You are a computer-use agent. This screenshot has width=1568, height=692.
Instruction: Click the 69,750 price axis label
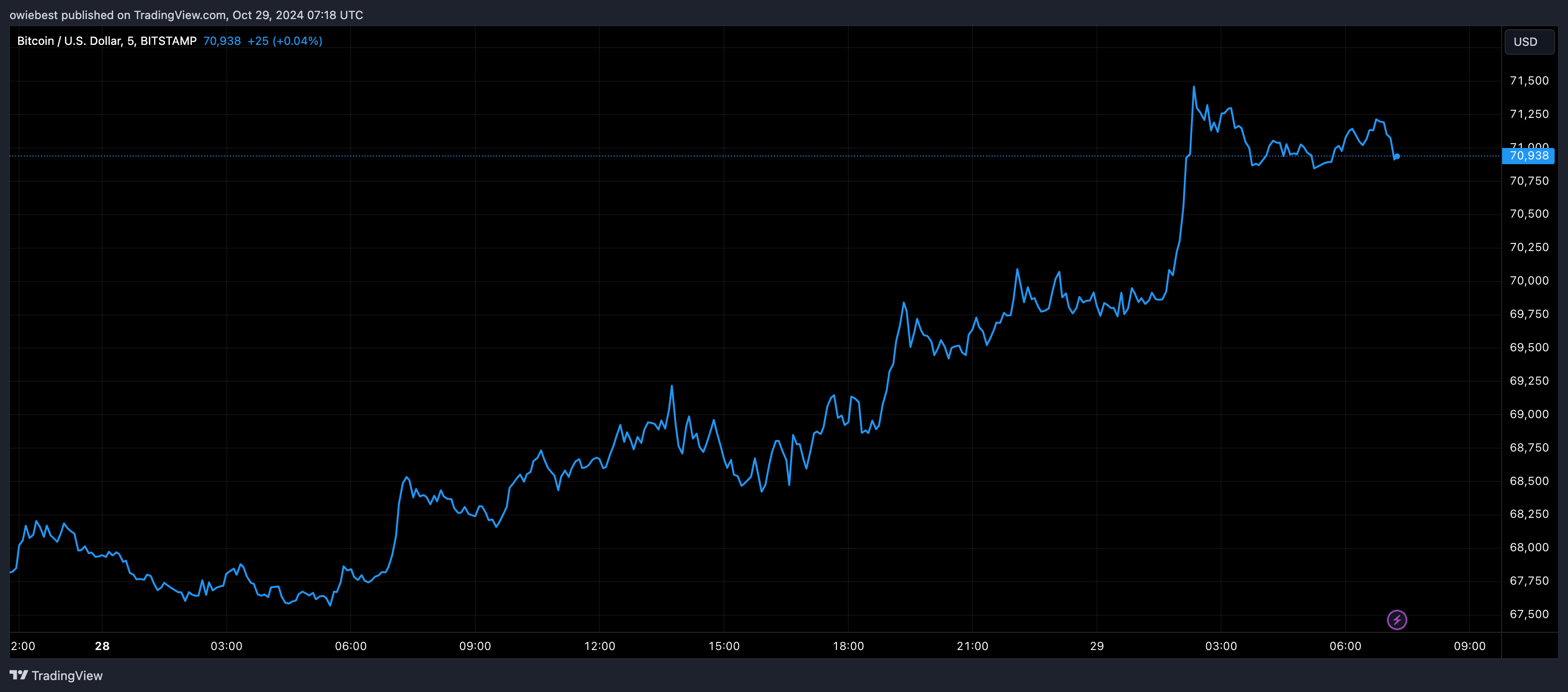coord(1529,314)
